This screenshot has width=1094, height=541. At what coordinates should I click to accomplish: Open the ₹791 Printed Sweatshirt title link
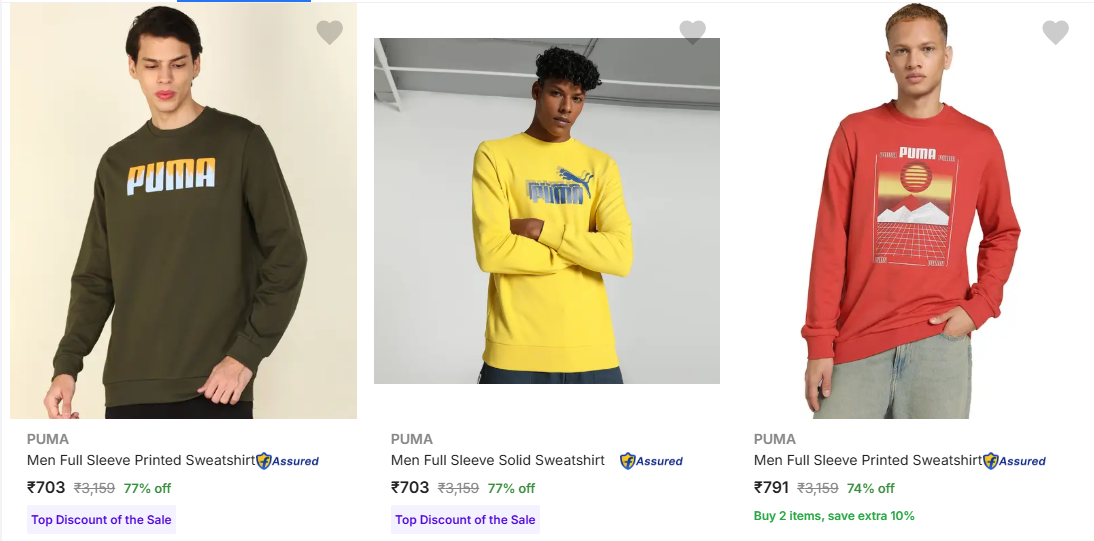(x=867, y=461)
